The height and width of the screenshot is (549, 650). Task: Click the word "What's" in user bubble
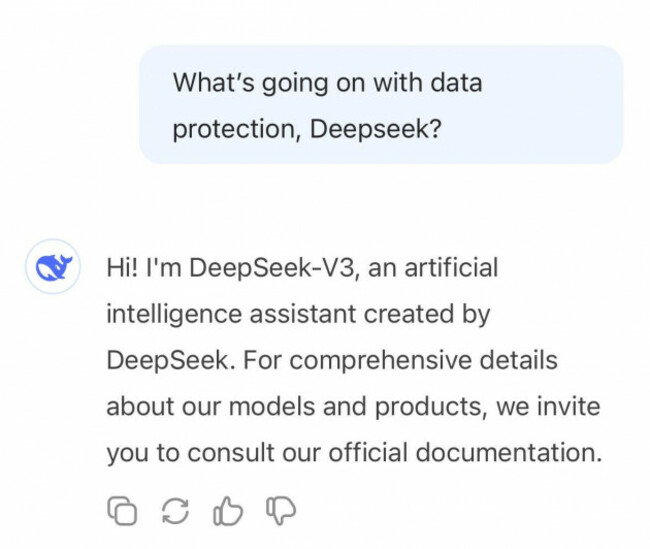(213, 83)
